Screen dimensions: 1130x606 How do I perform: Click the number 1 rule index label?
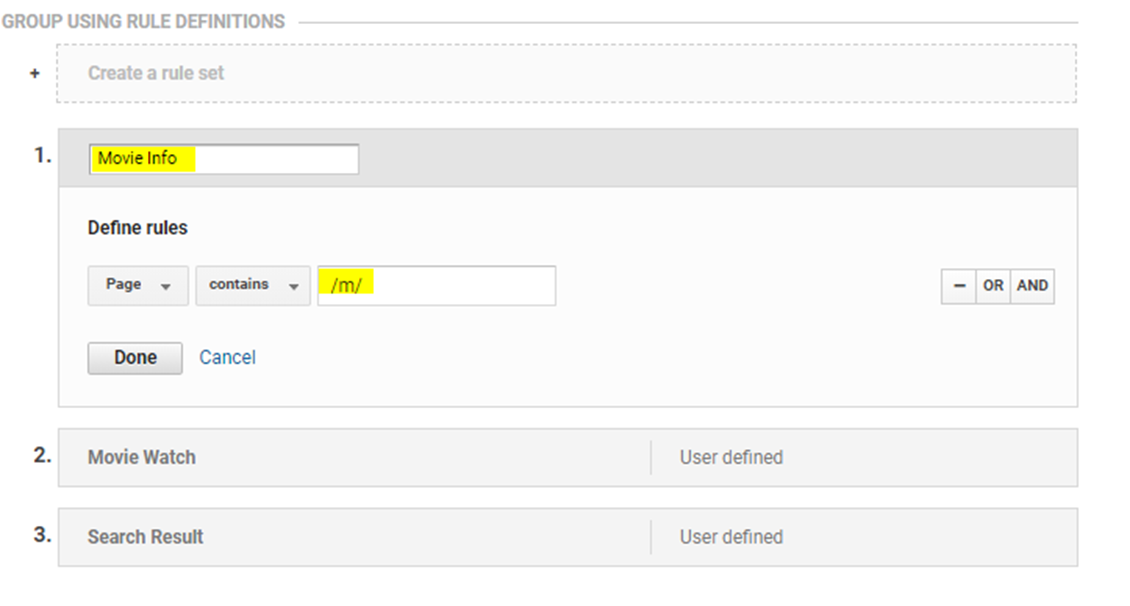pos(42,156)
